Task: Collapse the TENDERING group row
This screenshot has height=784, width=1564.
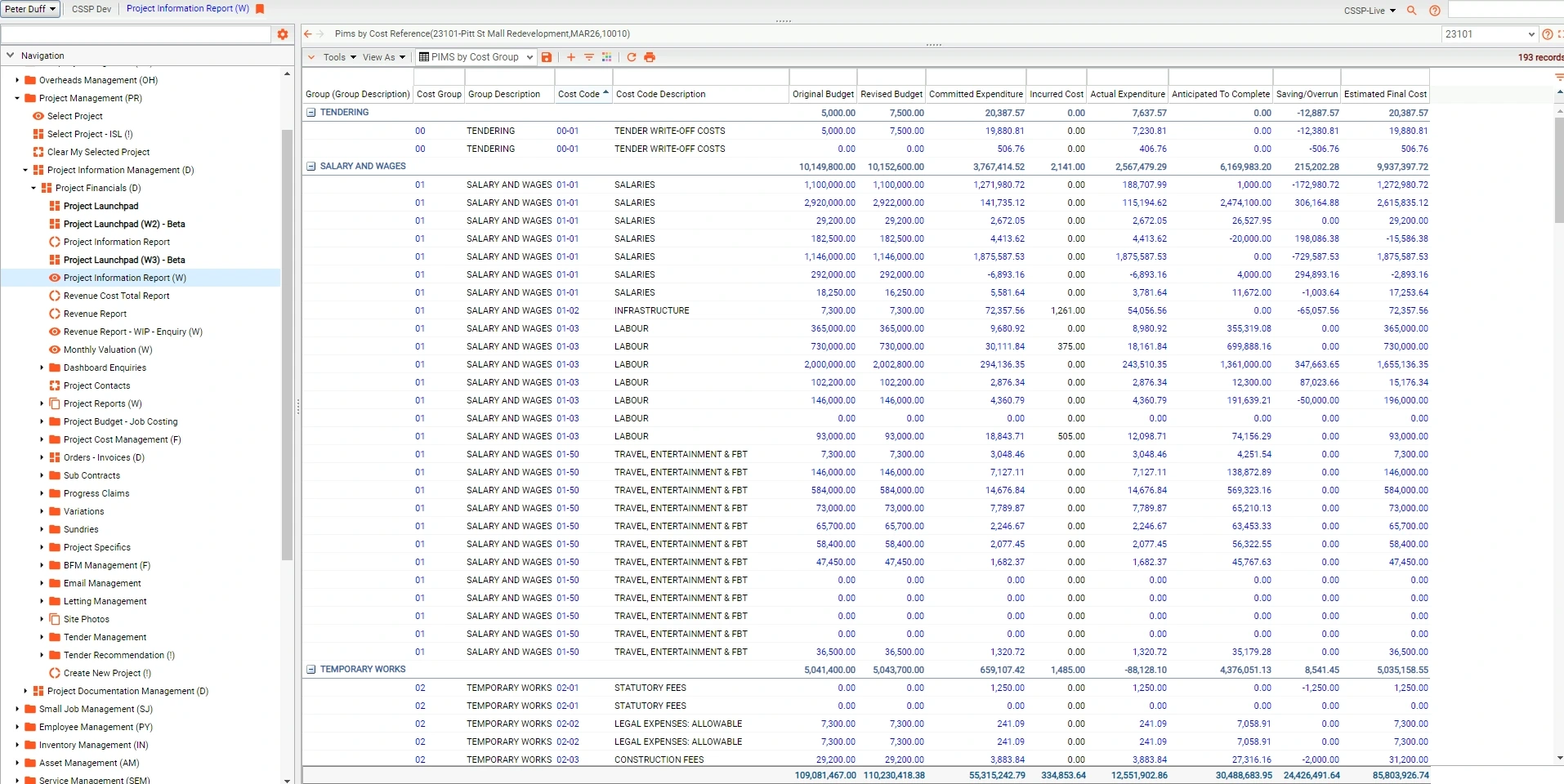Action: (x=311, y=113)
